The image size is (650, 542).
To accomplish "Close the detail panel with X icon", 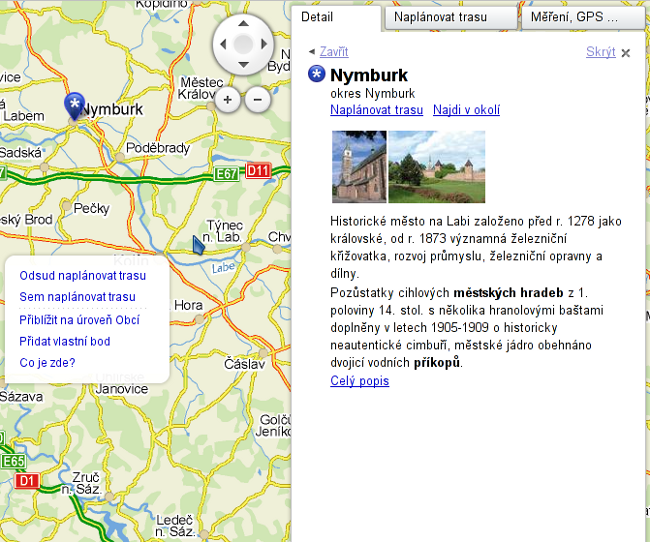I will tap(626, 53).
